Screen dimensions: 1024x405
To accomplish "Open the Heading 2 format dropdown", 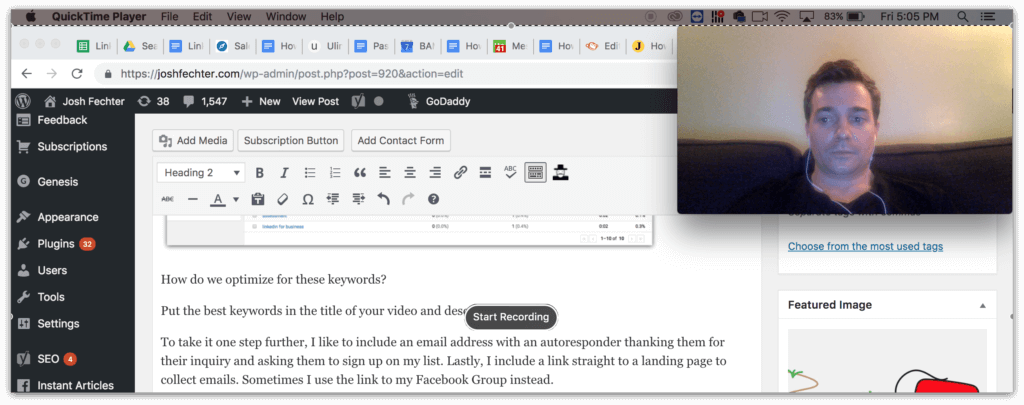I will pos(201,173).
